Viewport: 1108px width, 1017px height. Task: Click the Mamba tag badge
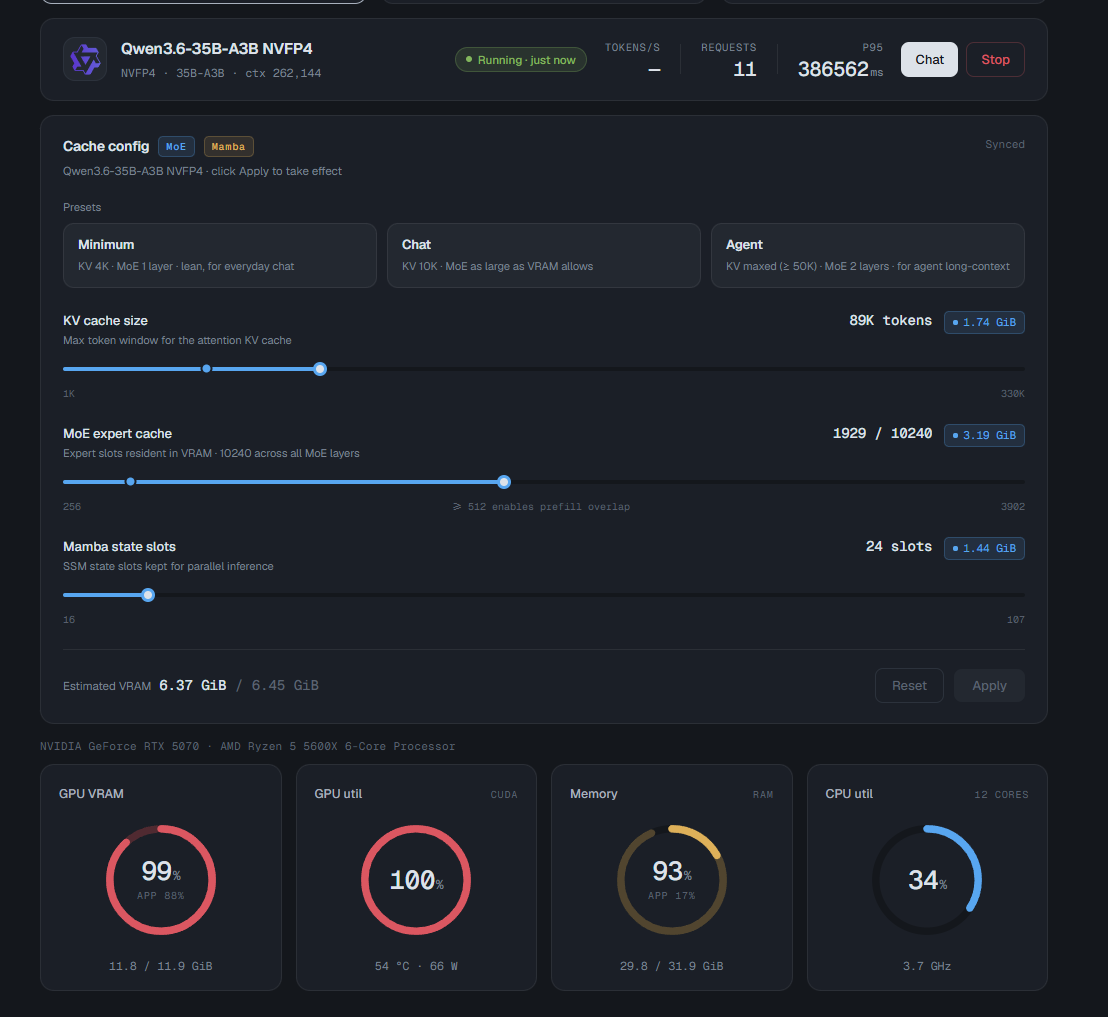228,146
